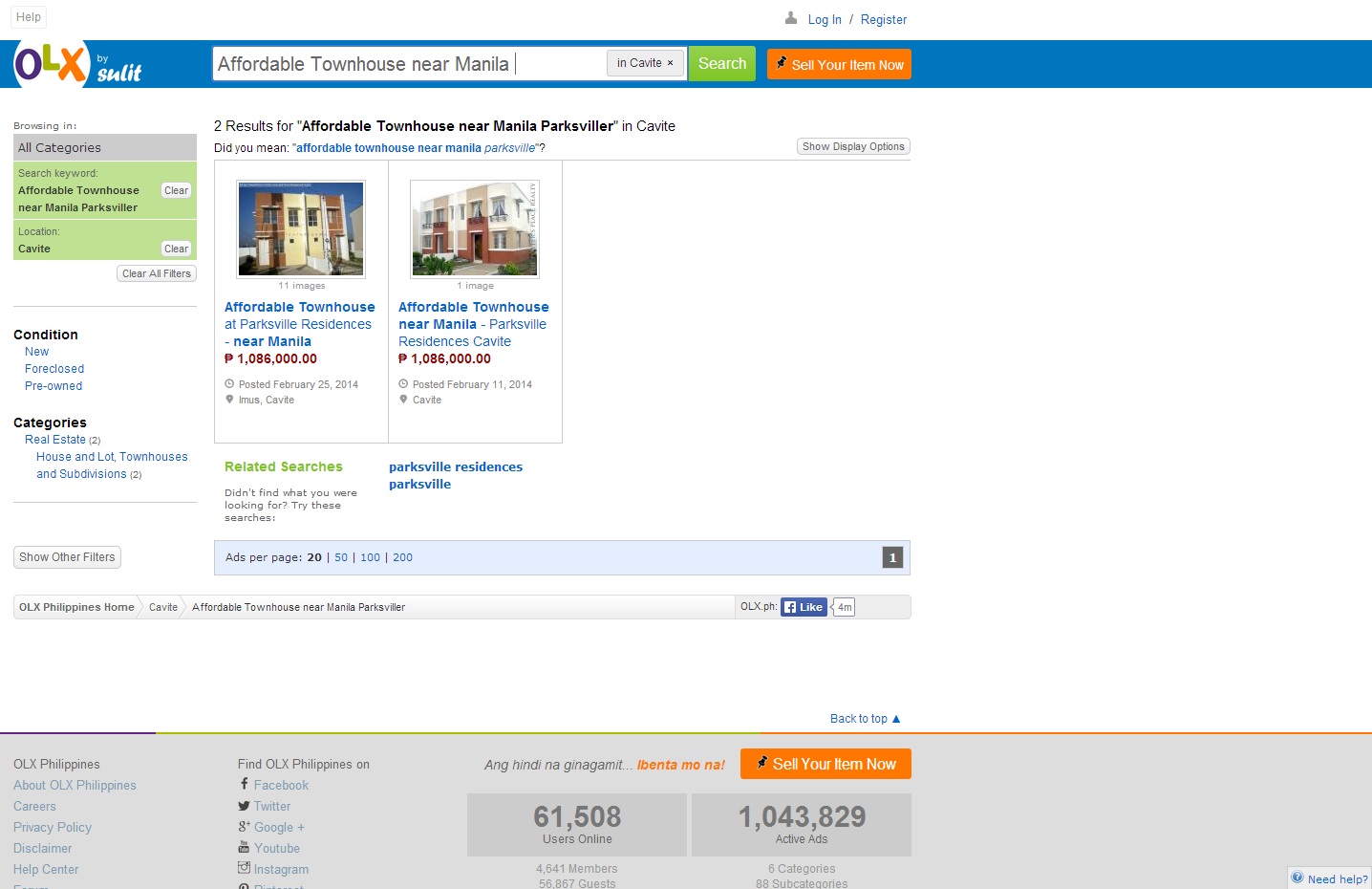Screen dimensions: 1372x889
Task: Expand Show Display Options
Action: 853,146
